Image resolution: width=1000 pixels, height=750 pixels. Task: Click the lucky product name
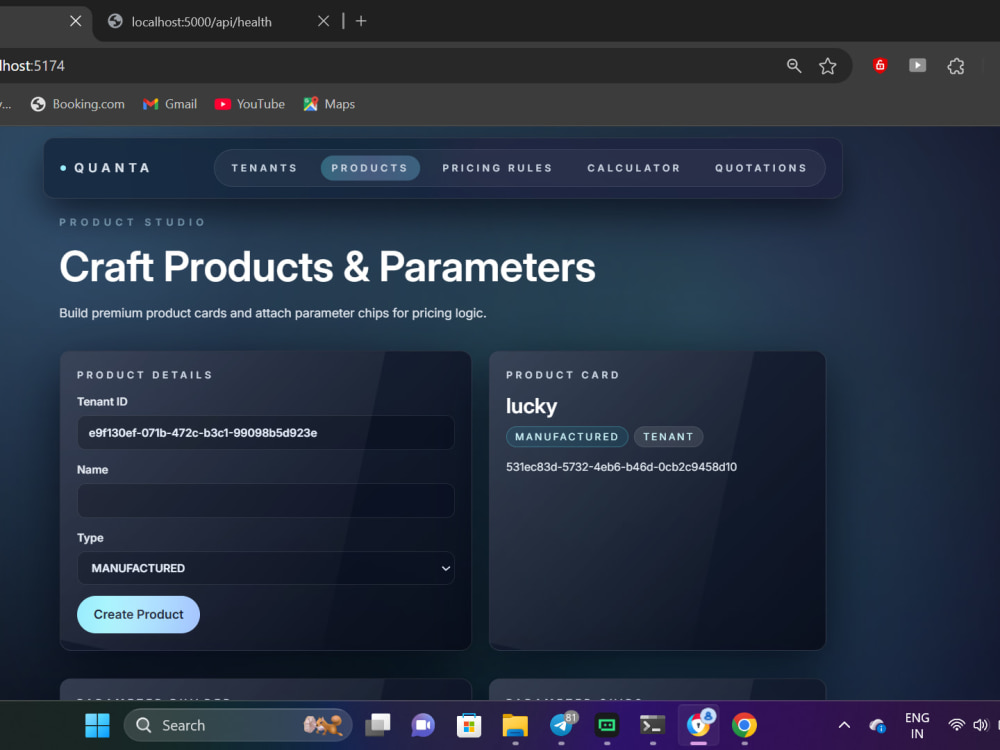pos(531,406)
